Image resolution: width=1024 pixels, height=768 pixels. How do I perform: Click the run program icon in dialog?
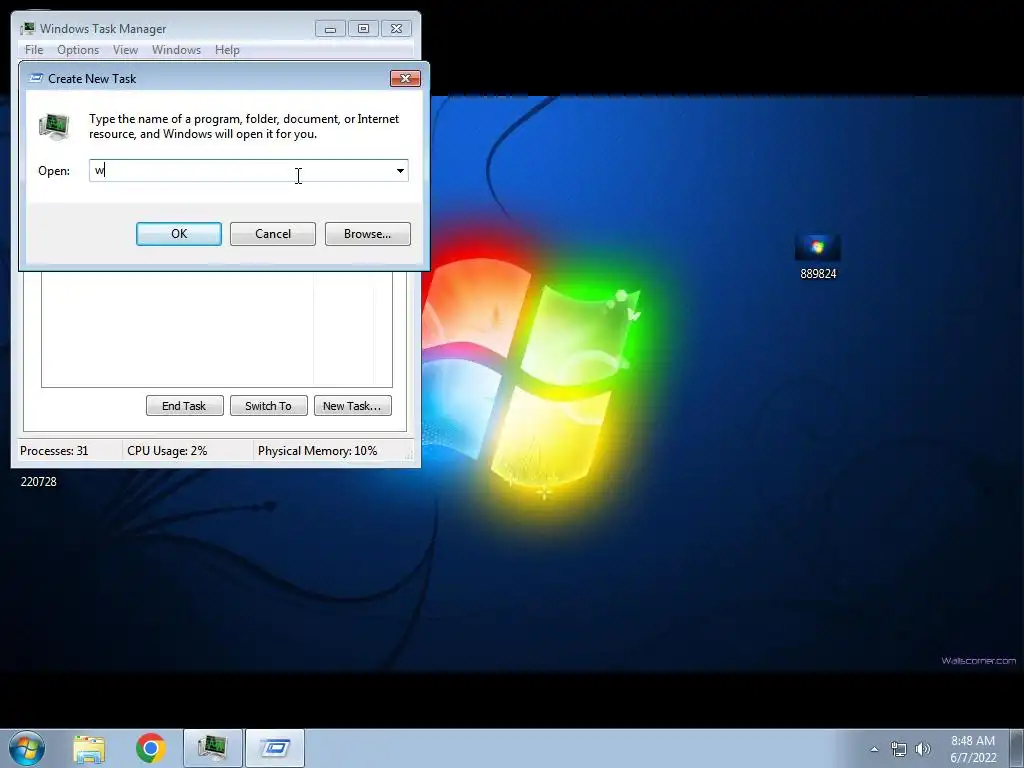click(x=54, y=127)
